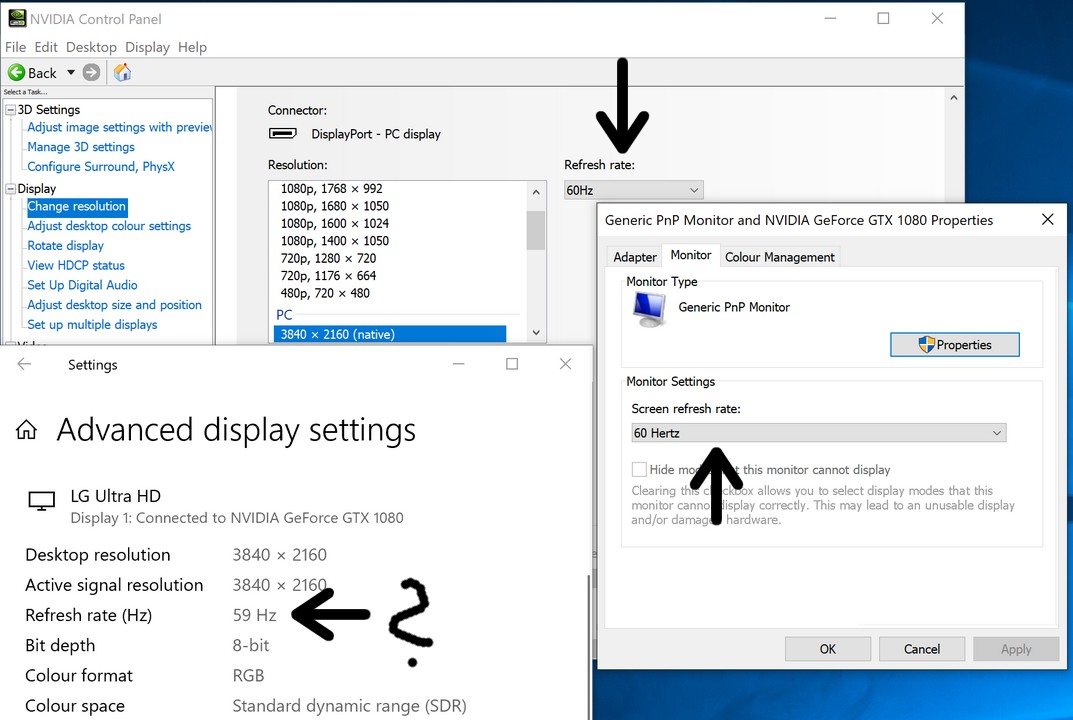Switch to the Colour Management tab

pos(779,257)
